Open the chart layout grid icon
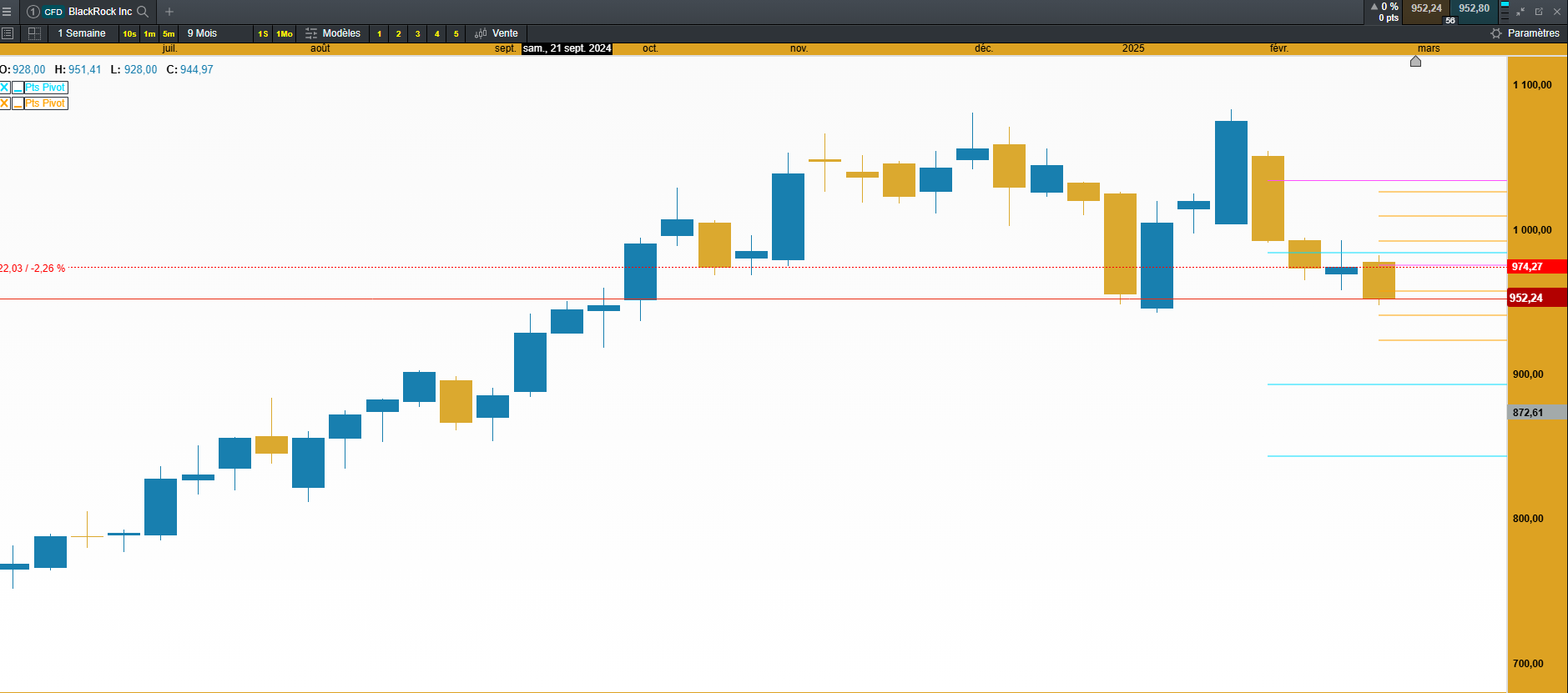 pyautogui.click(x=34, y=33)
